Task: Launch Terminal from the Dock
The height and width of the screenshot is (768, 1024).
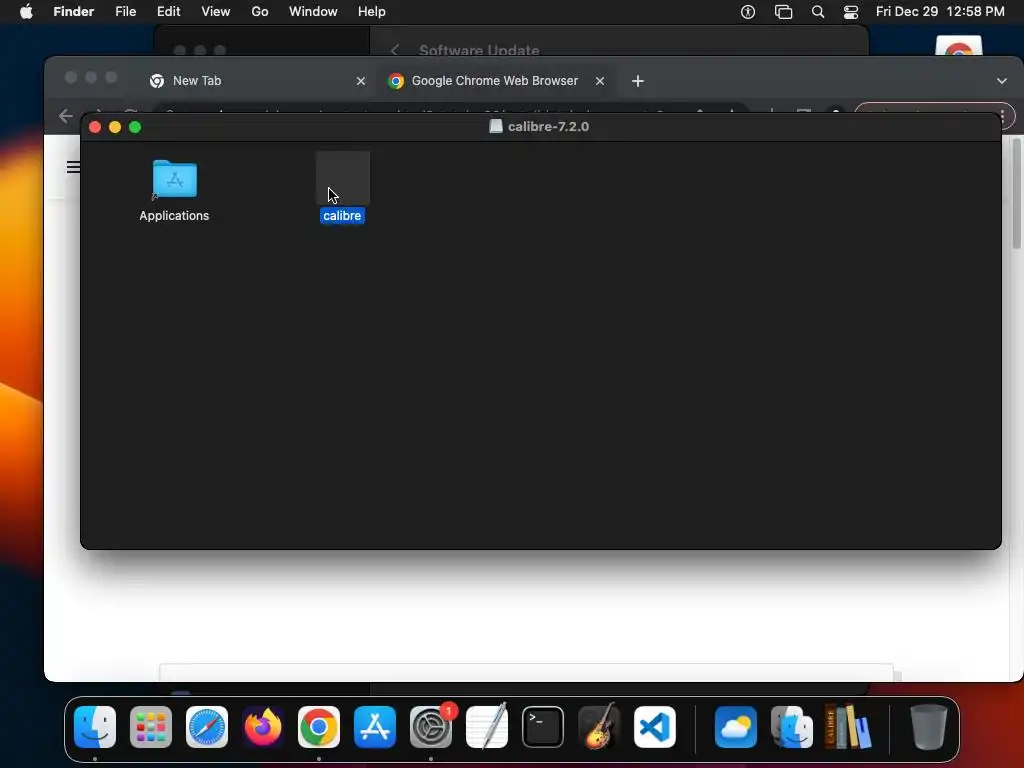Action: tap(543, 727)
